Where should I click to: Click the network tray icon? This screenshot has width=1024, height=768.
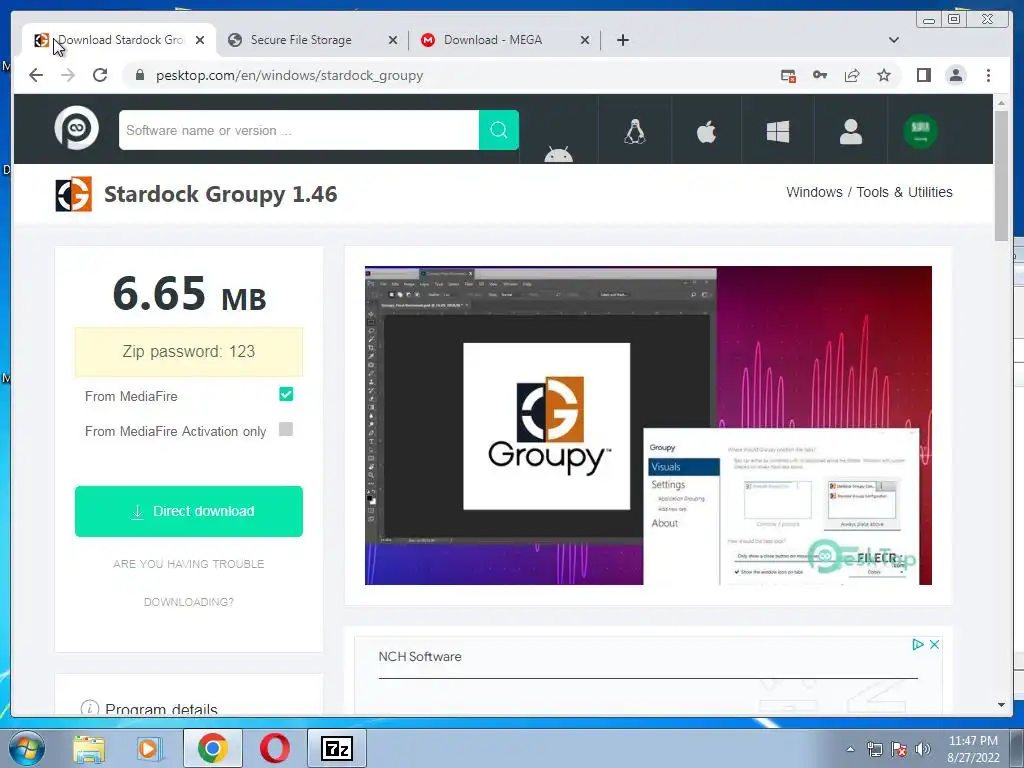click(874, 749)
